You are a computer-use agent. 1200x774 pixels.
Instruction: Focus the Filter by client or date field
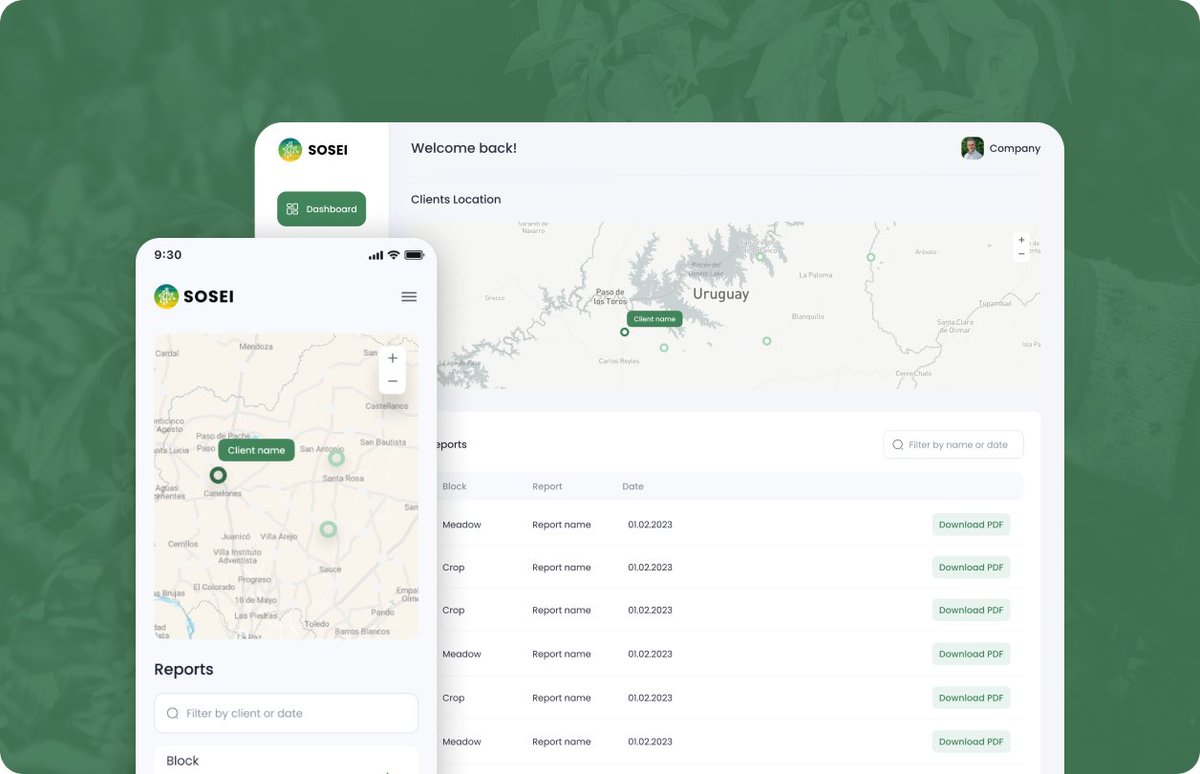point(286,713)
